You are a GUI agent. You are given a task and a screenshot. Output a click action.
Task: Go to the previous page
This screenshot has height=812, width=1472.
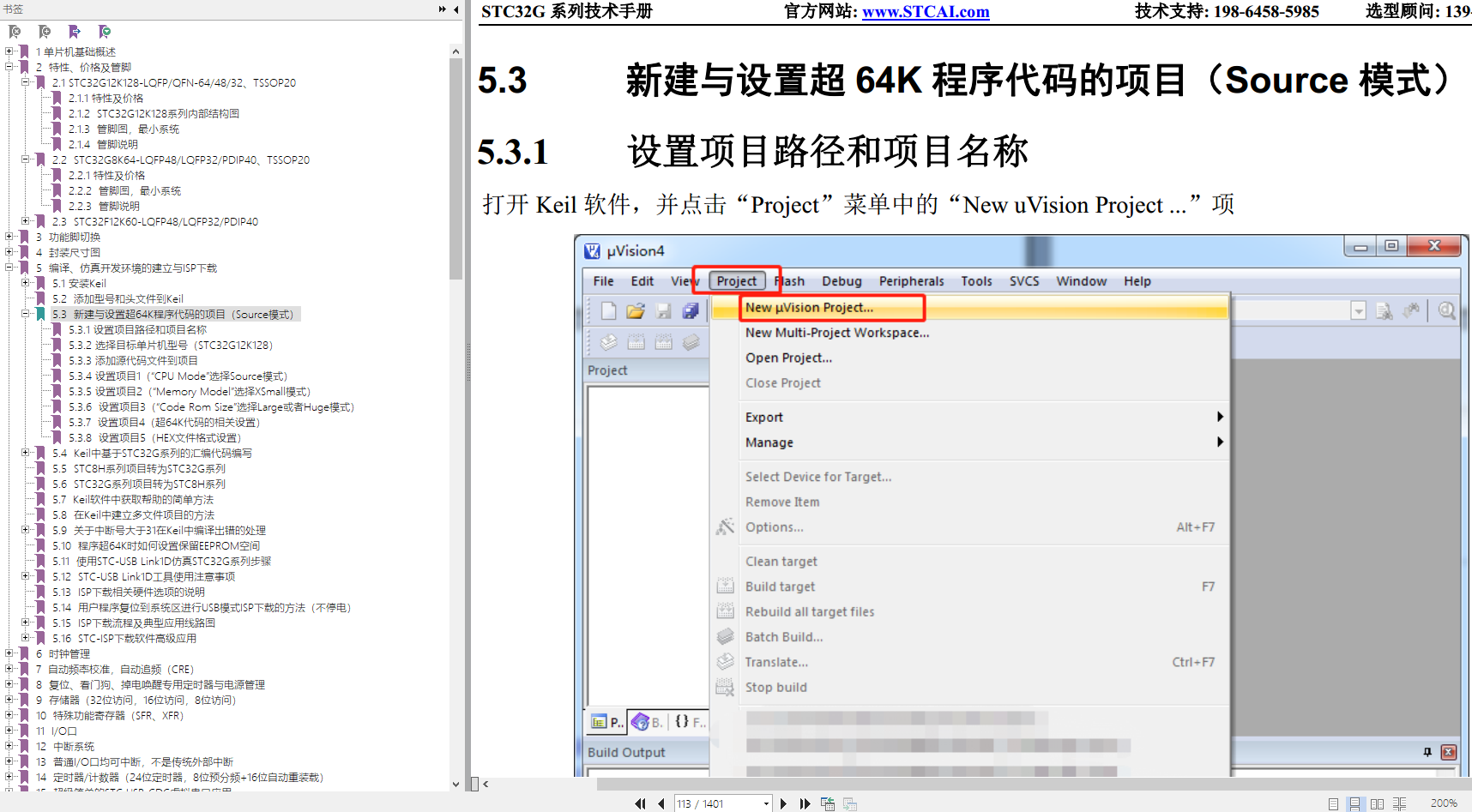pos(661,803)
